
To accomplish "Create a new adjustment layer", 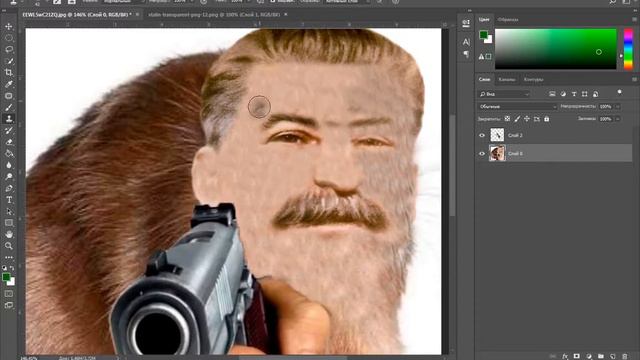I will 589,356.
